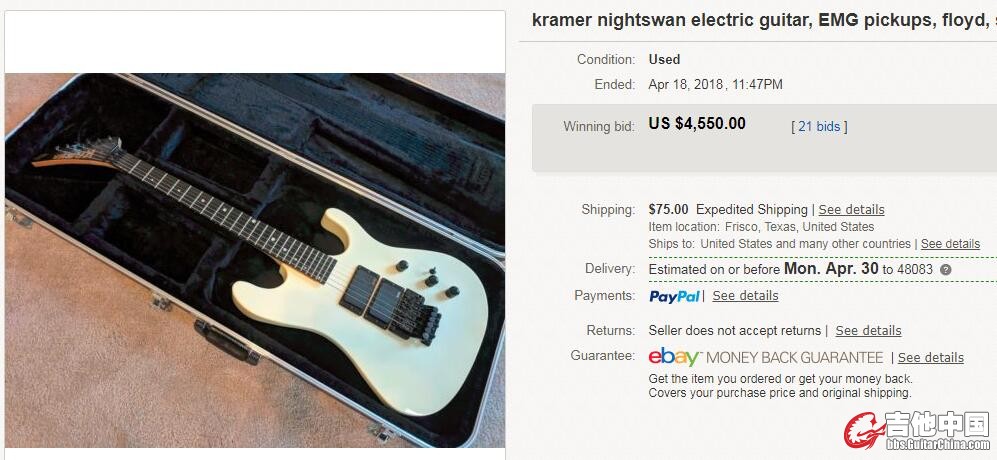Open See details for Returns
Screen dimensions: 997x460
(868, 331)
